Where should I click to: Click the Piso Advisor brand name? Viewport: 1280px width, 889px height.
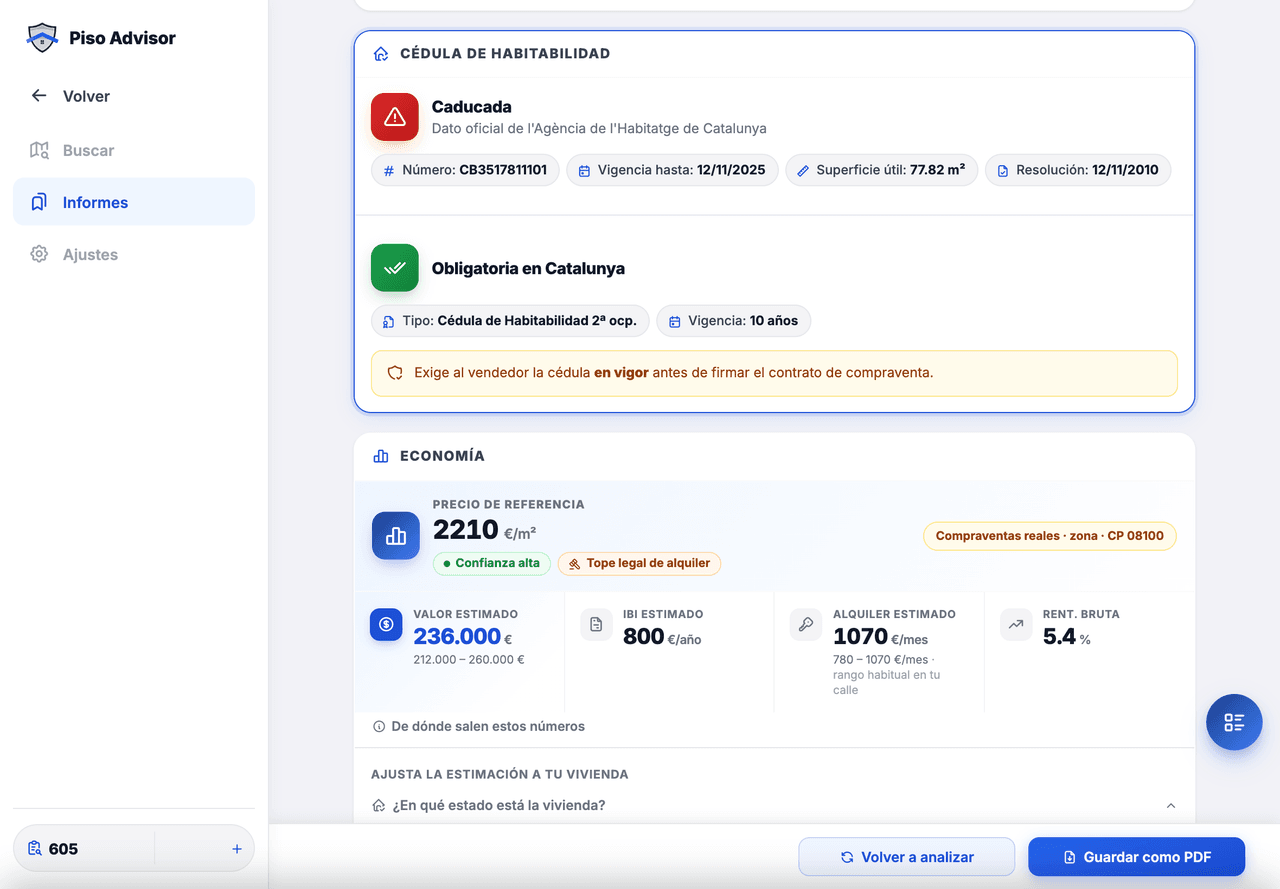coord(122,38)
